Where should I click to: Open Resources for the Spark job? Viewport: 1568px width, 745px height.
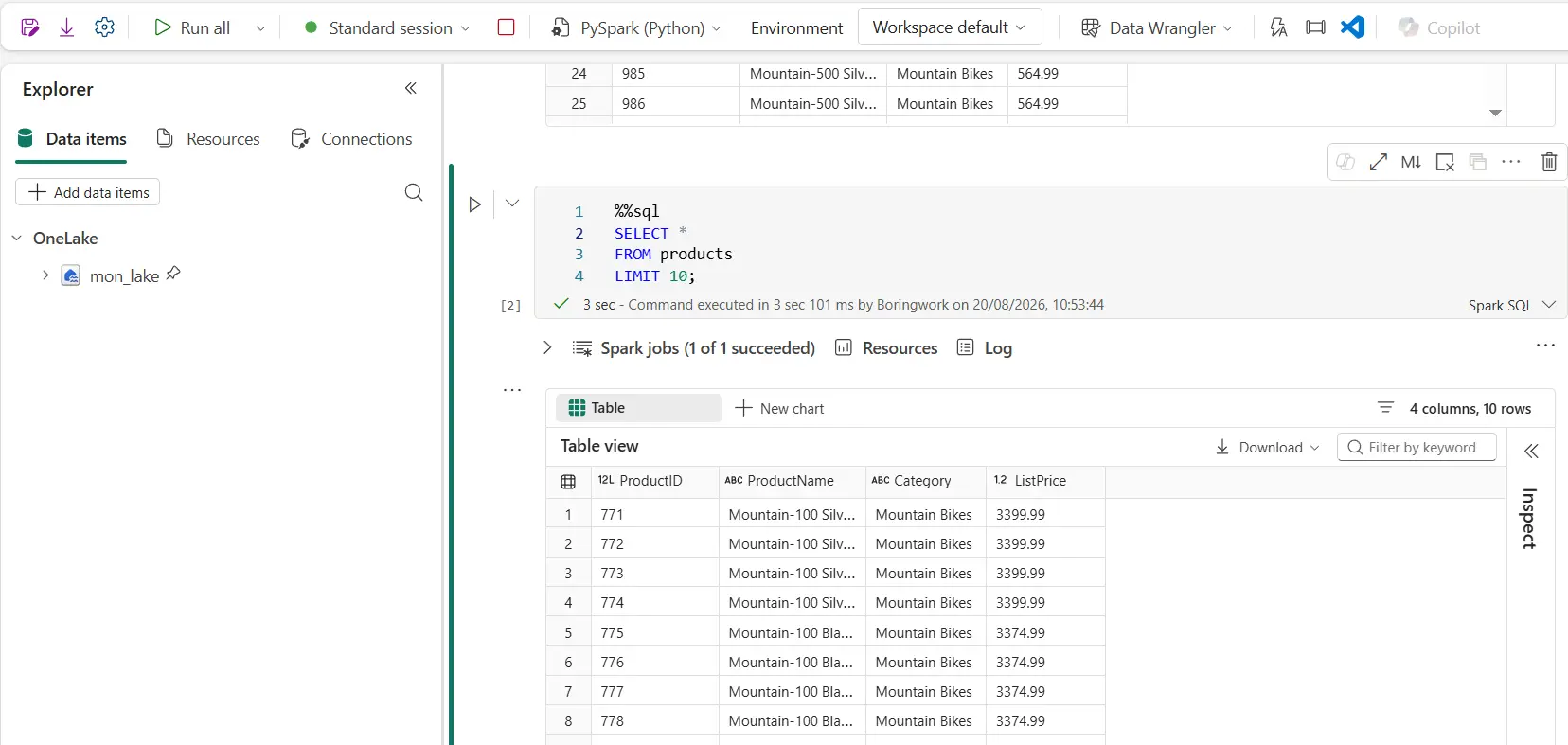[886, 348]
